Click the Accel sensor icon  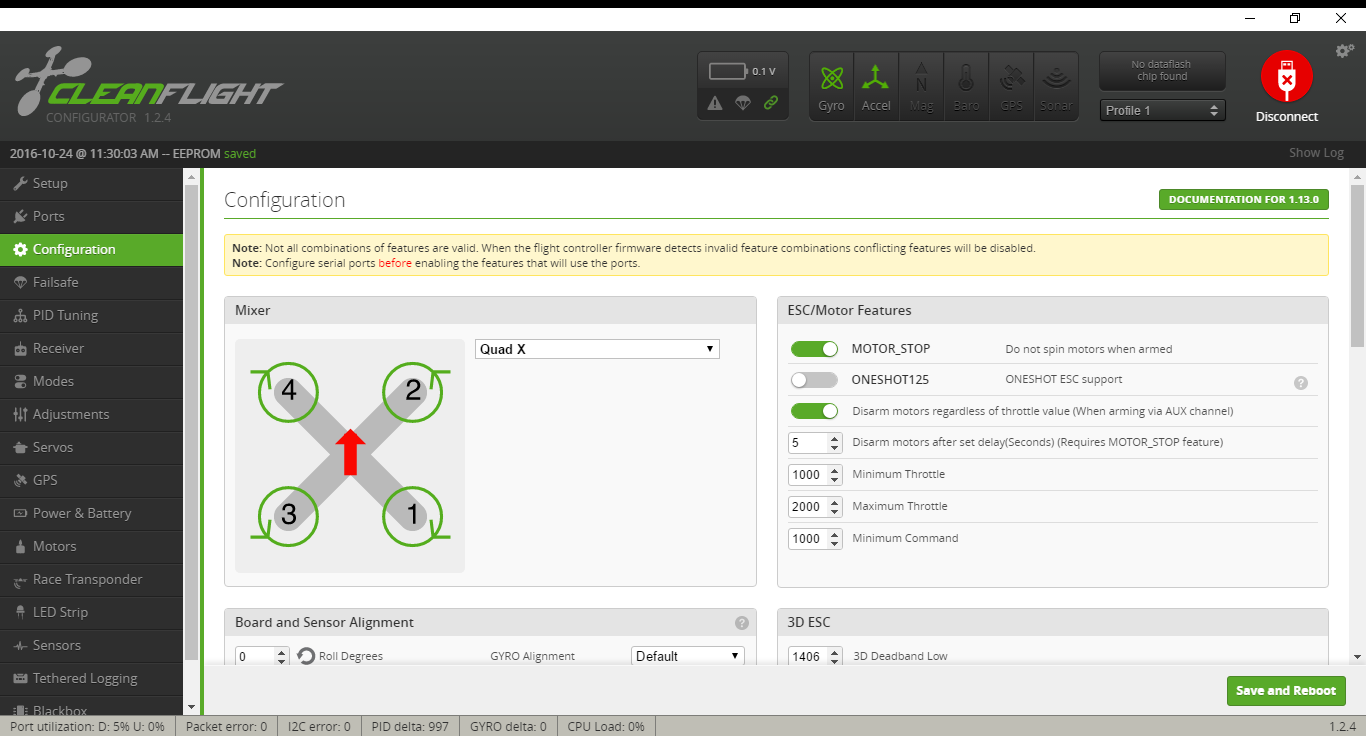tap(876, 86)
